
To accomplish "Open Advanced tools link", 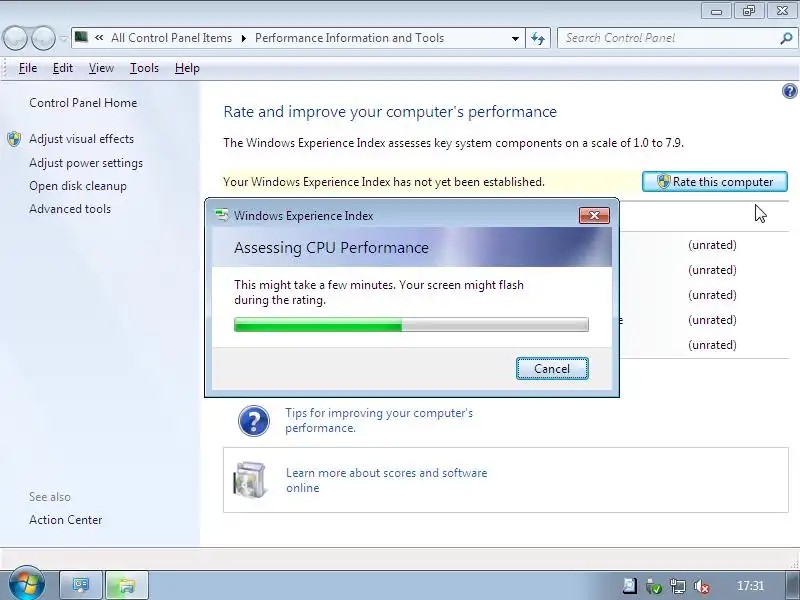I will point(70,209).
